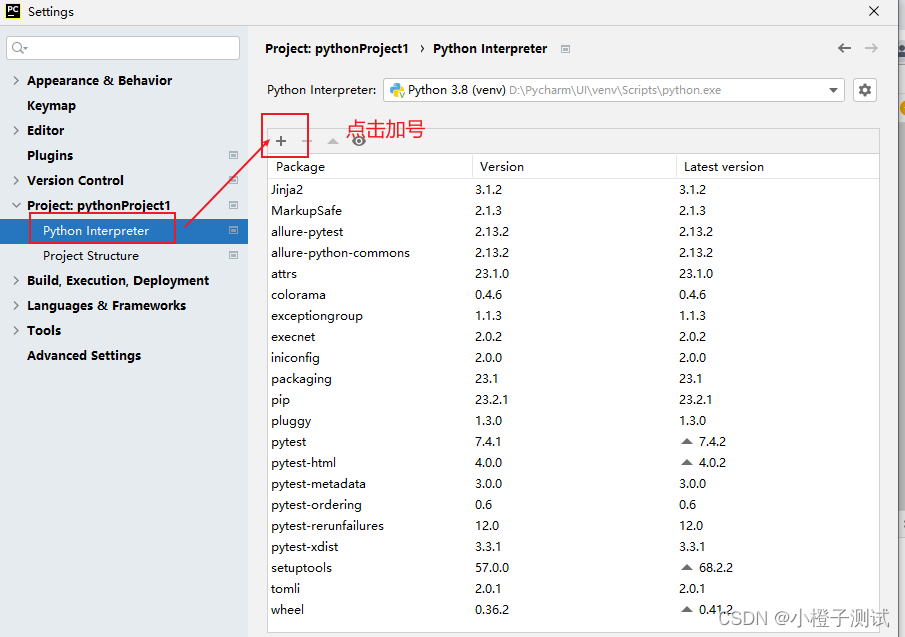Select the tomli package row
Viewport: 905px width, 637px height.
tap(573, 589)
